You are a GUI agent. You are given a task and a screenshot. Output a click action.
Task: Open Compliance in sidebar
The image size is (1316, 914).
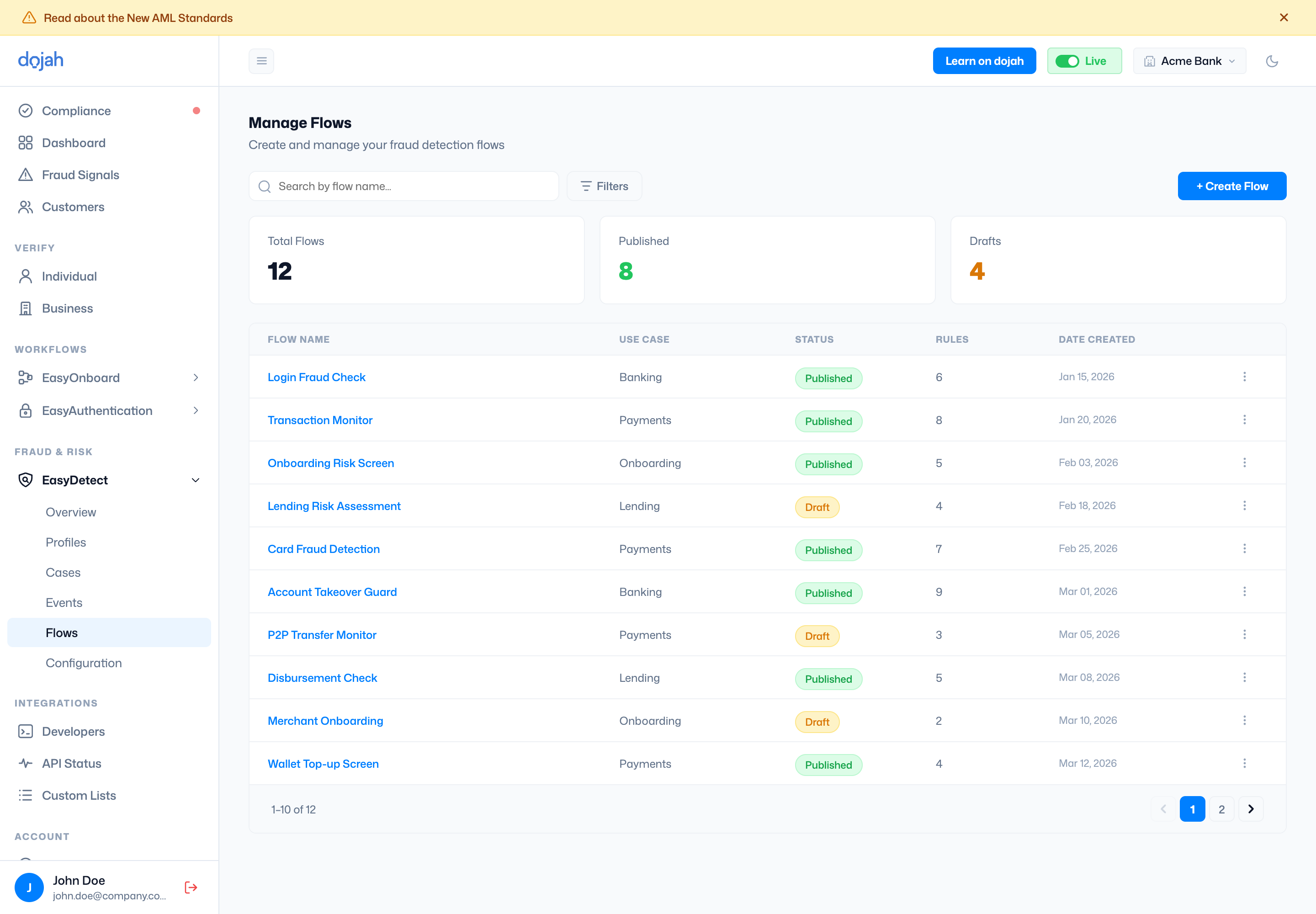click(109, 111)
